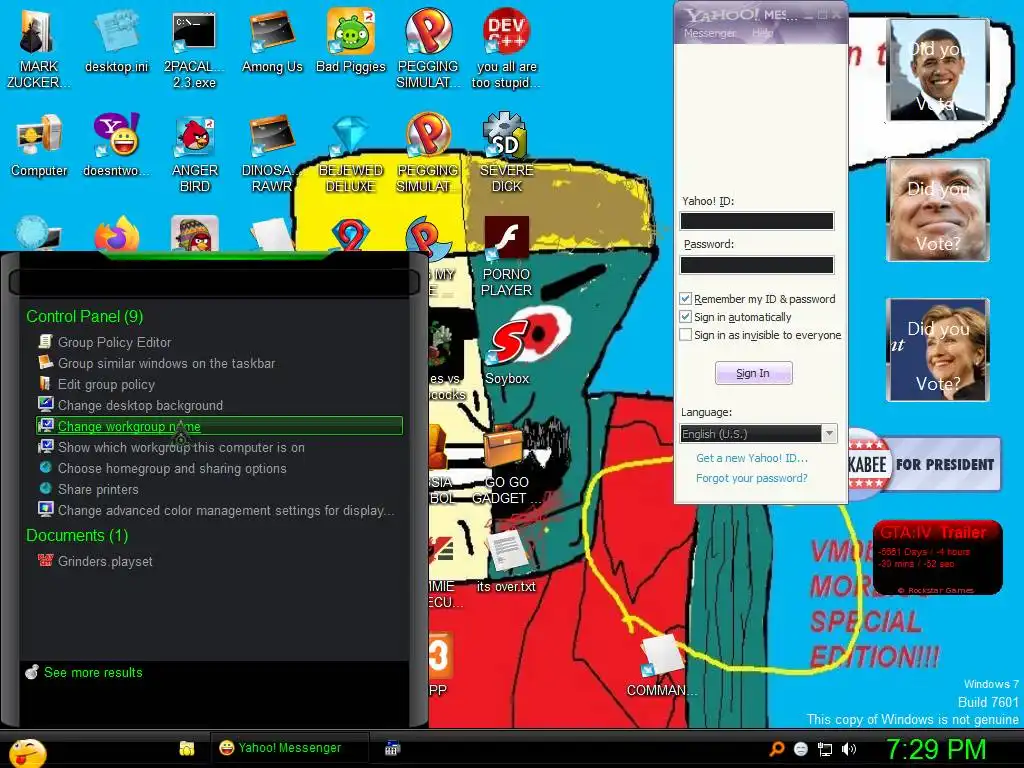Open the MARK ZUCKER... desktop icon

39,48
